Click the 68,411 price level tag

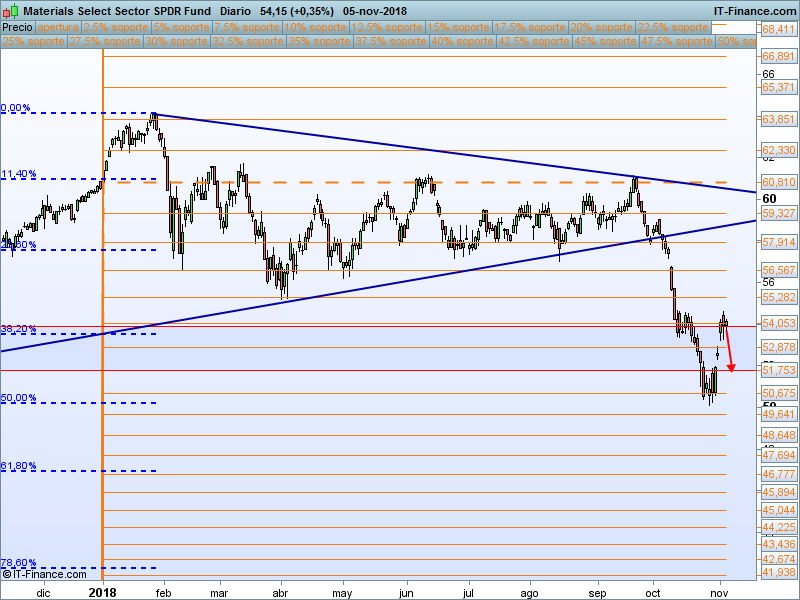pyautogui.click(x=779, y=30)
